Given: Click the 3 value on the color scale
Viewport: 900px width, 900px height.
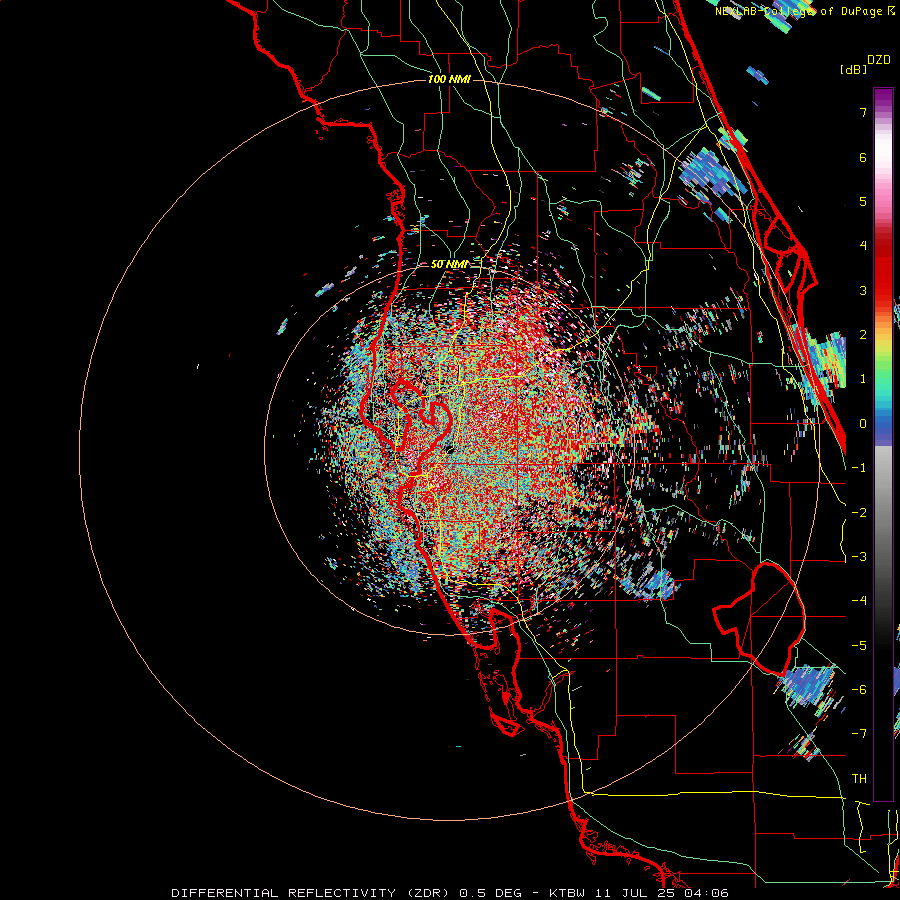Looking at the screenshot, I should coord(863,290).
